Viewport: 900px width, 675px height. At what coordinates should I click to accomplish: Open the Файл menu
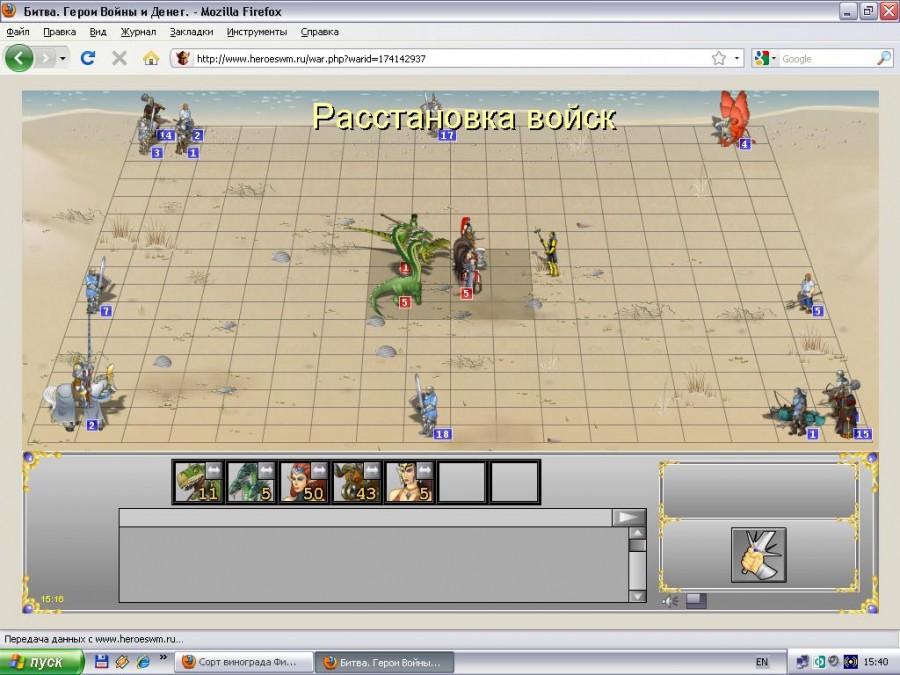pos(18,32)
